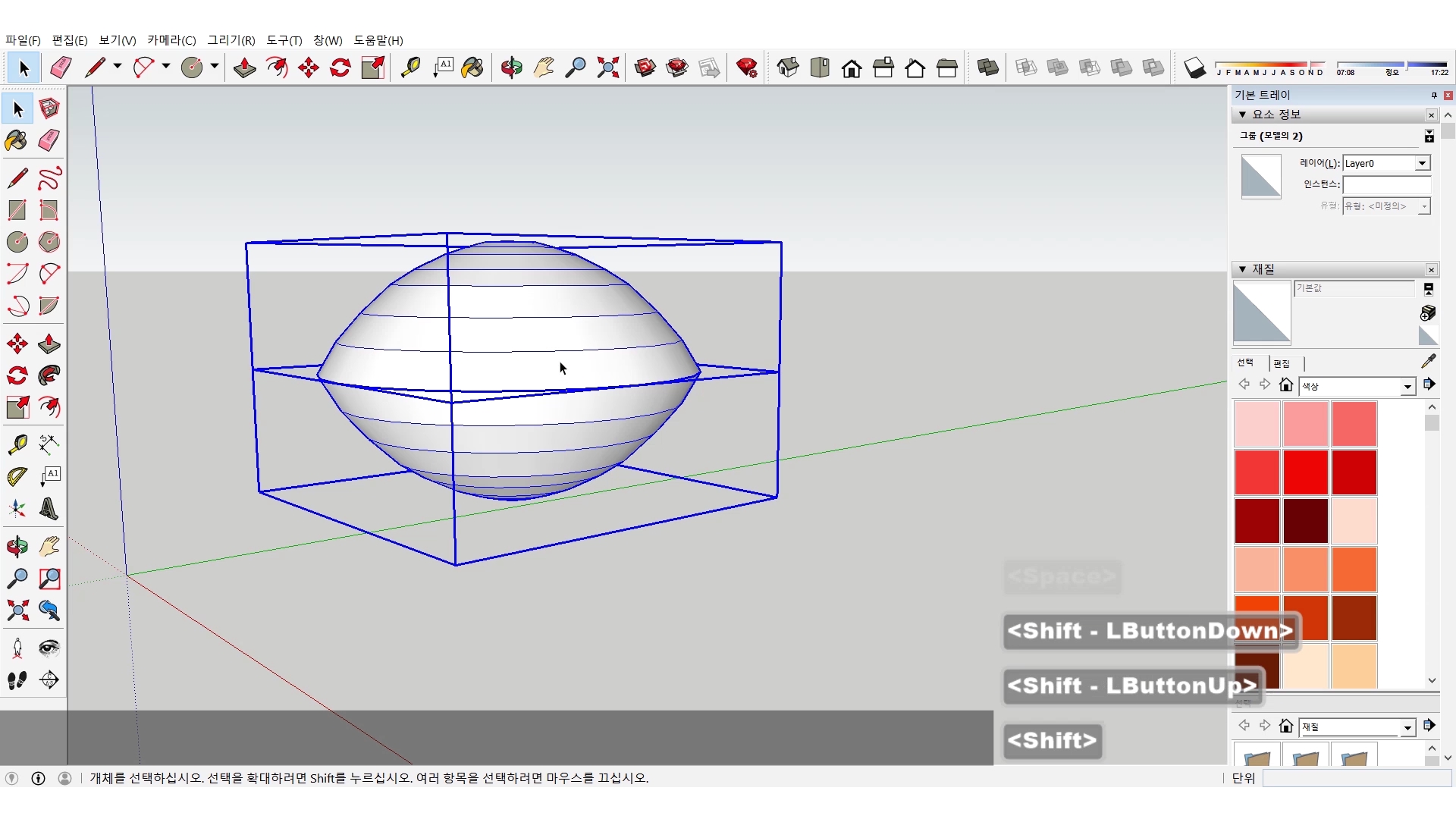Switch to the Iso house view
The image size is (1456, 819).
click(x=788, y=68)
